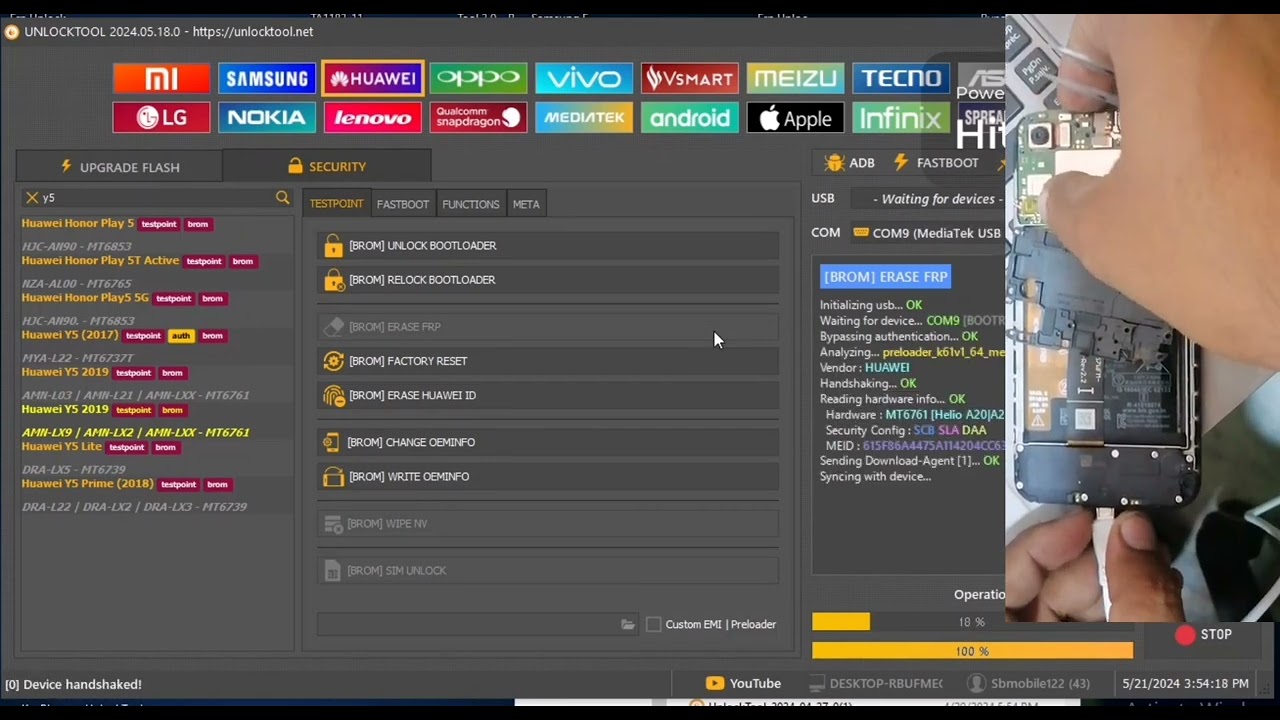Switch to the TESTPOINT sub-tab

tap(337, 204)
